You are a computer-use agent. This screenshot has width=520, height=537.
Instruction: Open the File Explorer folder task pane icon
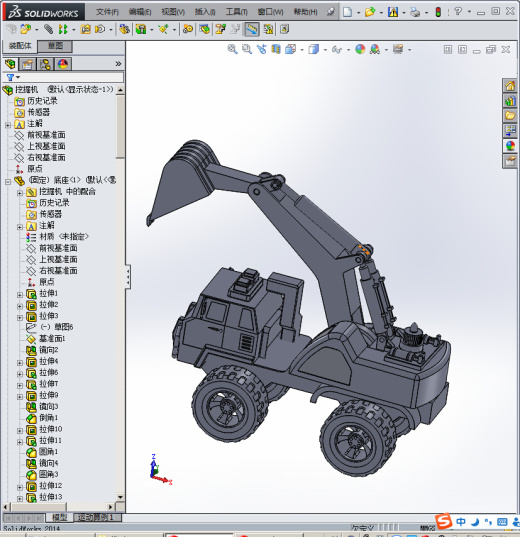pos(510,116)
